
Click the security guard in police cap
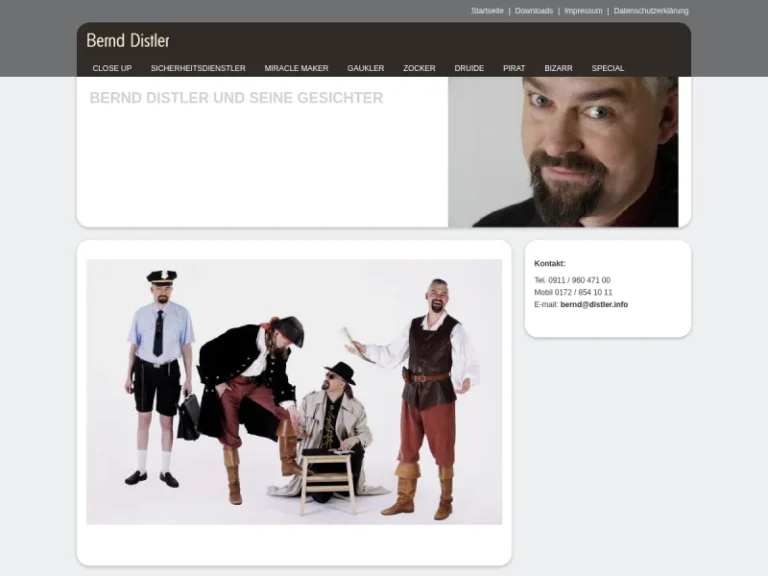point(159,370)
